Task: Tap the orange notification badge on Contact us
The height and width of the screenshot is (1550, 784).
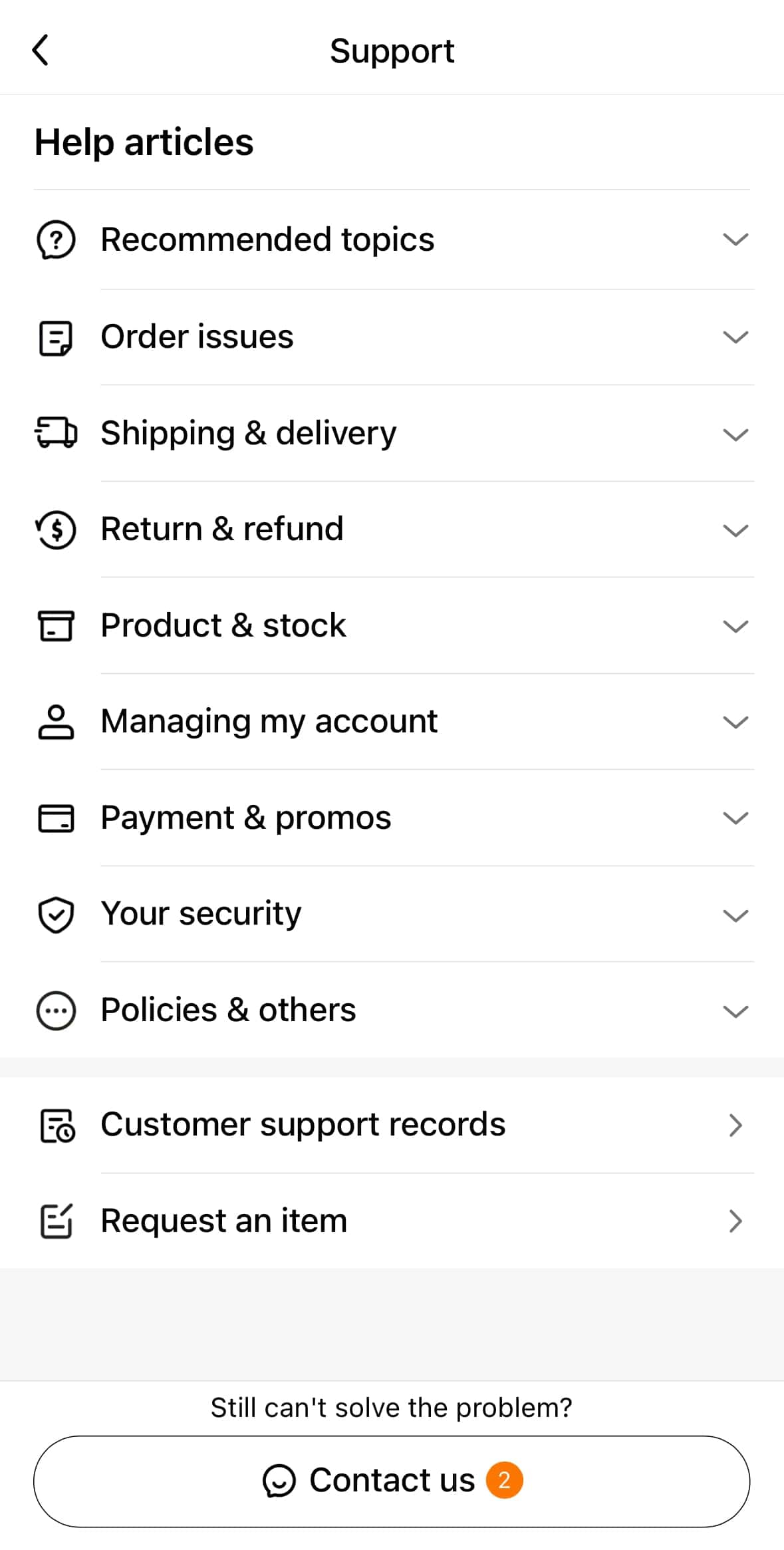Action: coord(504,1480)
